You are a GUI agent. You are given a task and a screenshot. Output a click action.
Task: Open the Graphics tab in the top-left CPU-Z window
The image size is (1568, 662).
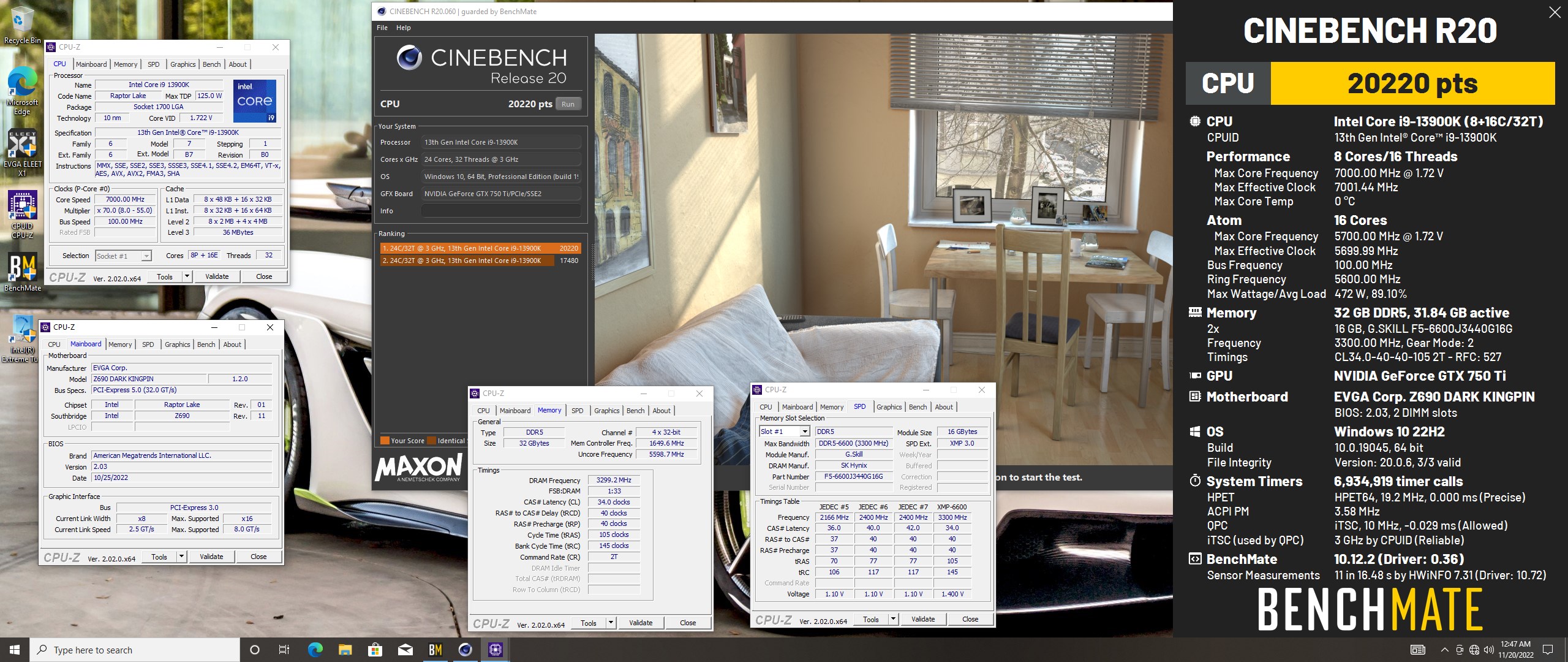pos(183,64)
